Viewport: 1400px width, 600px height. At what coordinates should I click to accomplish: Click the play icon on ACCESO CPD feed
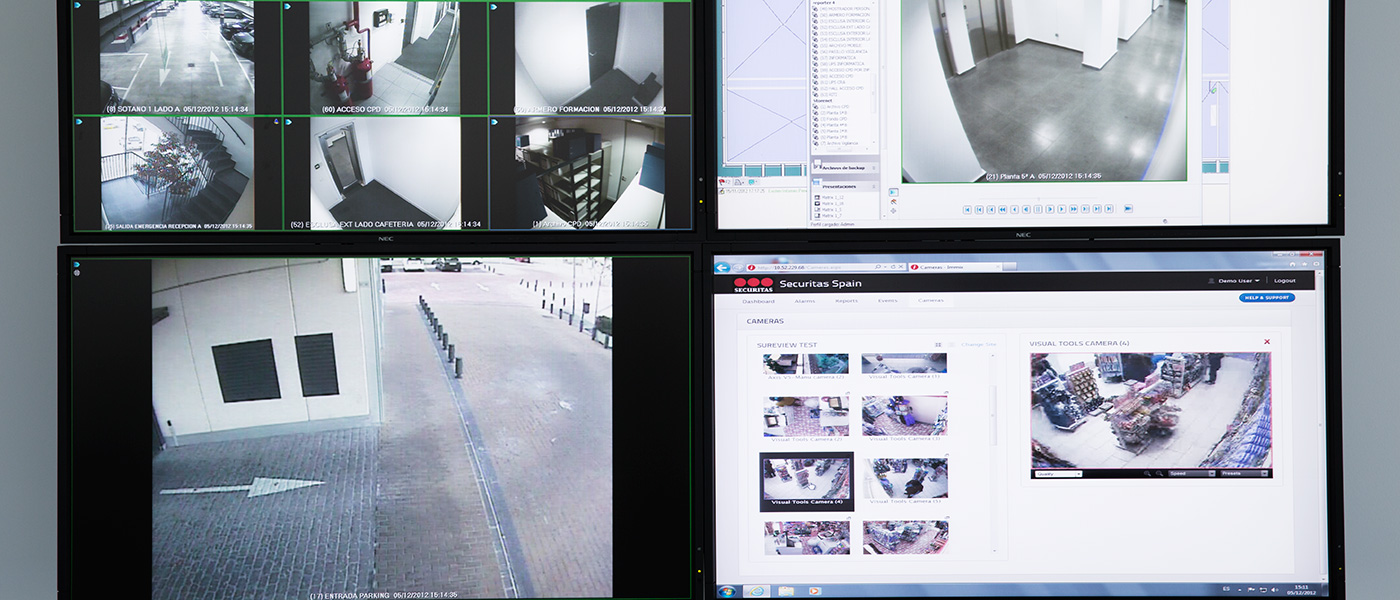coord(287,6)
